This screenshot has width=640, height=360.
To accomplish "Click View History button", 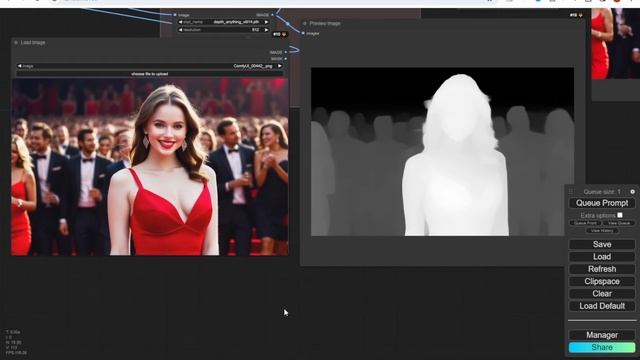I will pyautogui.click(x=602, y=231).
